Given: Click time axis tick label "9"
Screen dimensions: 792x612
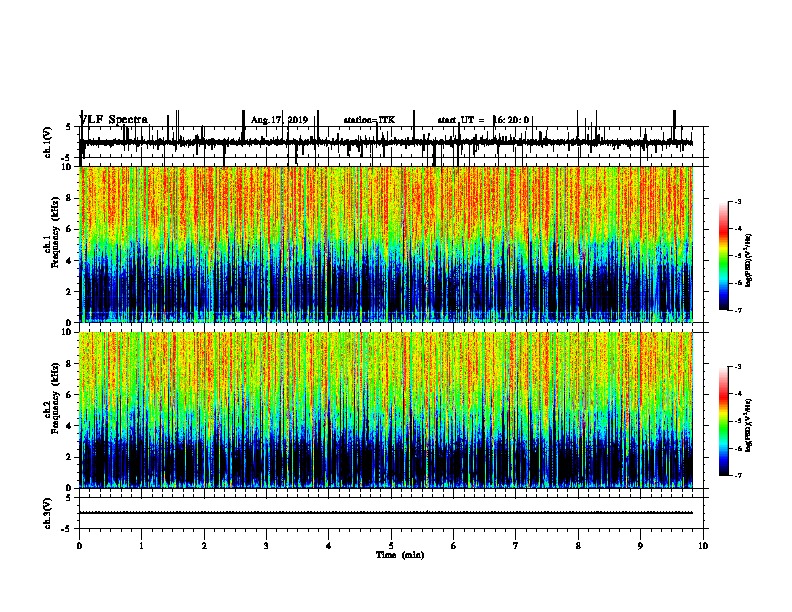Looking at the screenshot, I should (x=640, y=546).
